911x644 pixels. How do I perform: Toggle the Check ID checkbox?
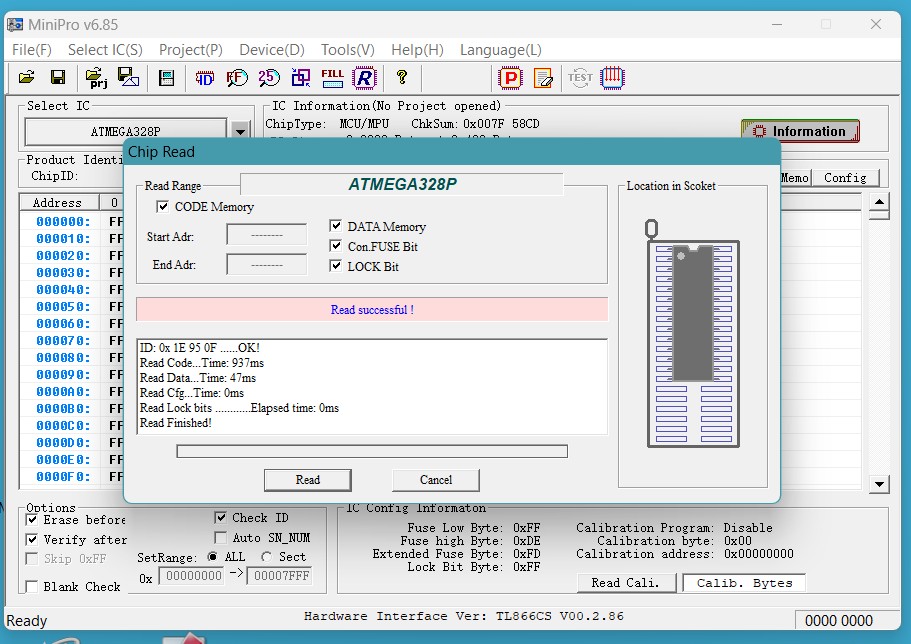pos(220,517)
